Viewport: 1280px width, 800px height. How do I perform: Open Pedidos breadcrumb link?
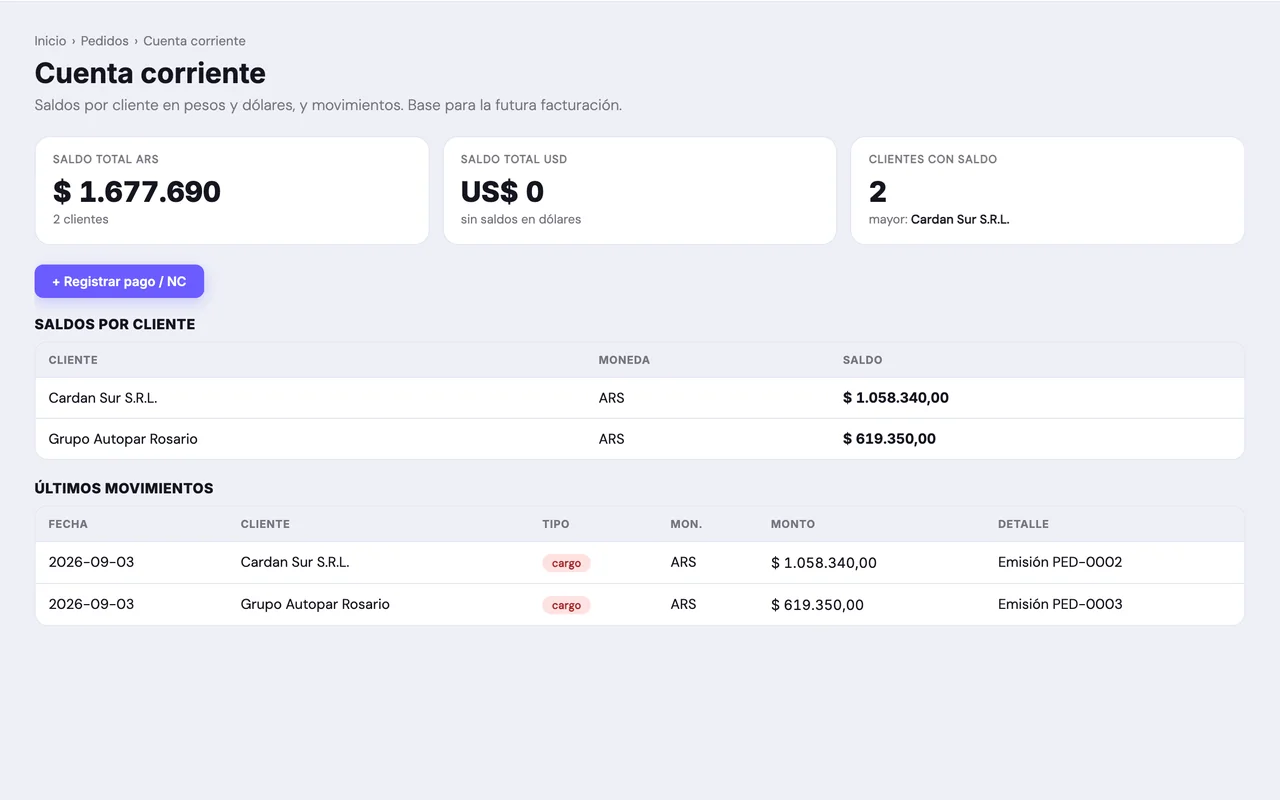pos(105,41)
